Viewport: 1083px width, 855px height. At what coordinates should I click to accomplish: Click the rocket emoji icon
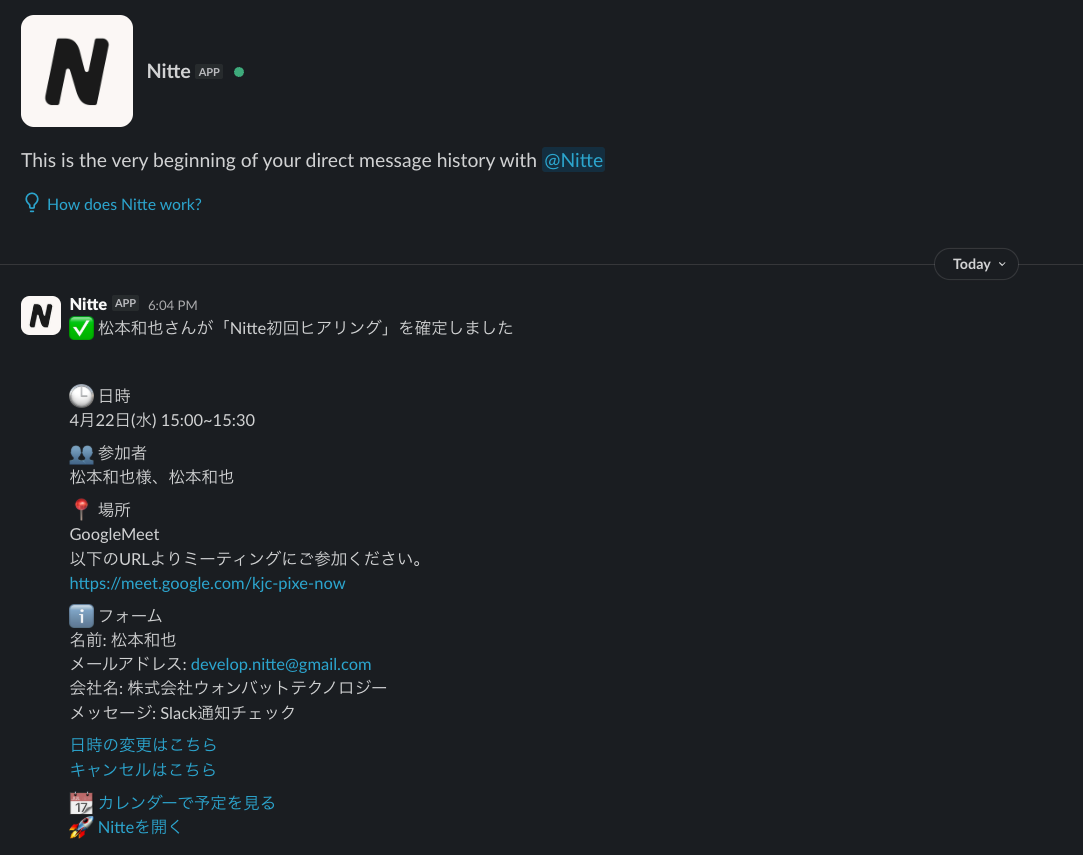click(x=82, y=827)
